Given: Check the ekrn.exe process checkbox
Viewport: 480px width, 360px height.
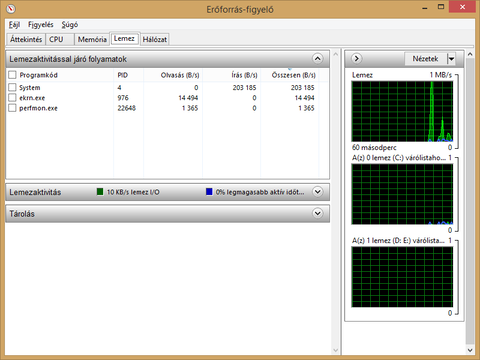Looking at the screenshot, I should (12, 98).
